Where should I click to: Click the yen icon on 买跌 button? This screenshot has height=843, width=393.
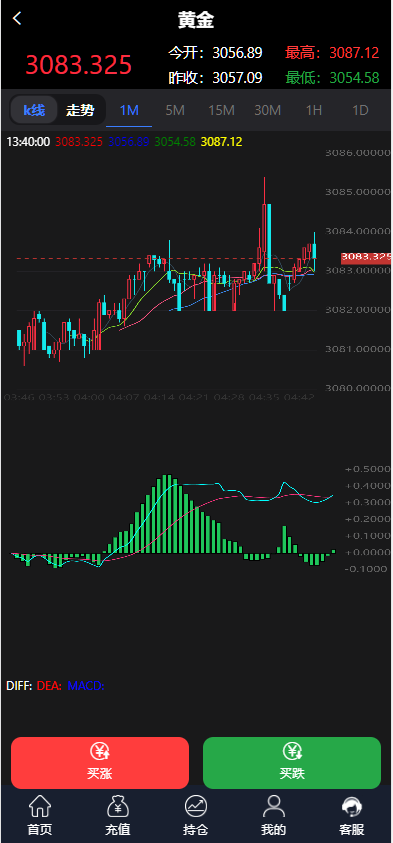point(292,752)
